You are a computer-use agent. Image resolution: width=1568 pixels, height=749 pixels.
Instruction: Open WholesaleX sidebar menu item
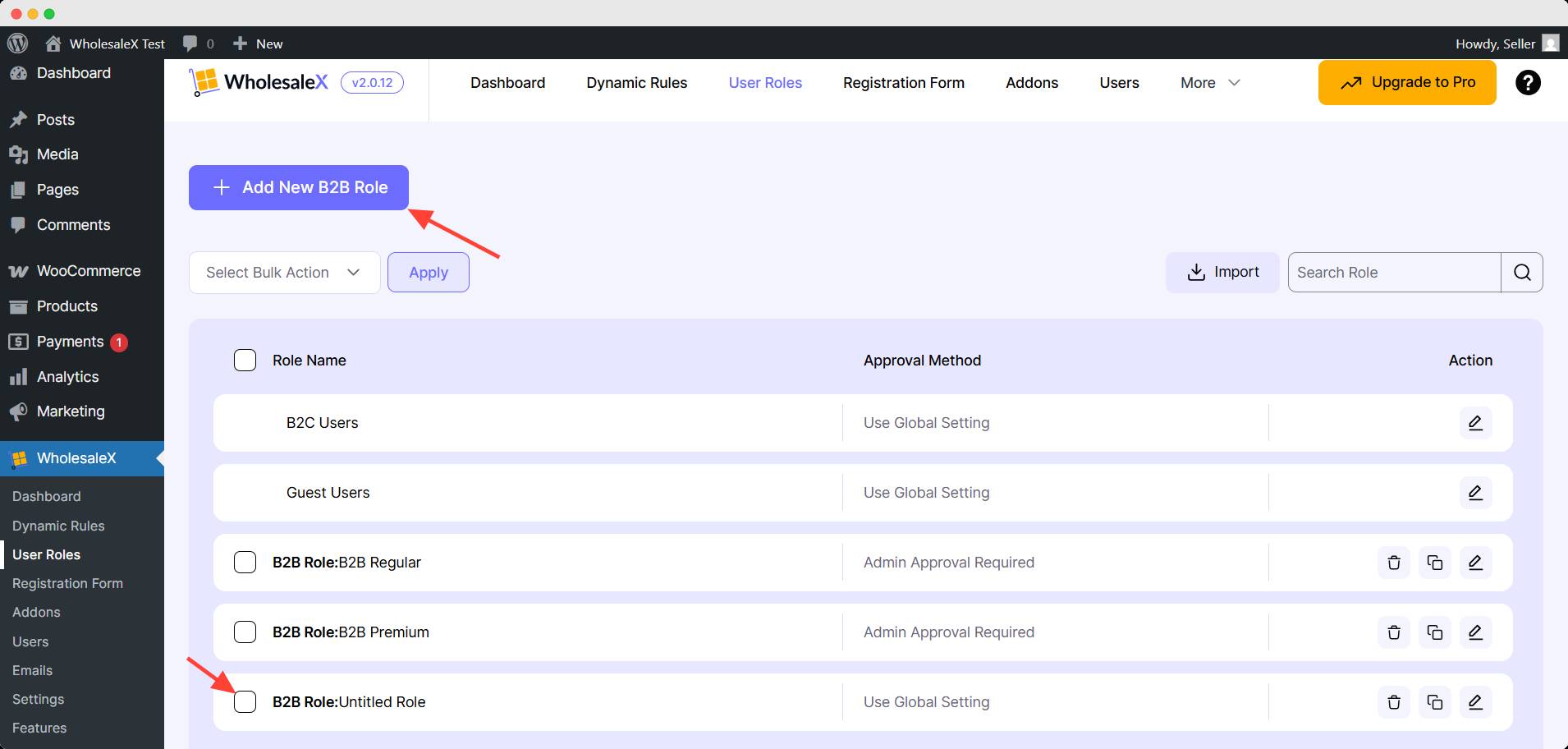point(82,458)
